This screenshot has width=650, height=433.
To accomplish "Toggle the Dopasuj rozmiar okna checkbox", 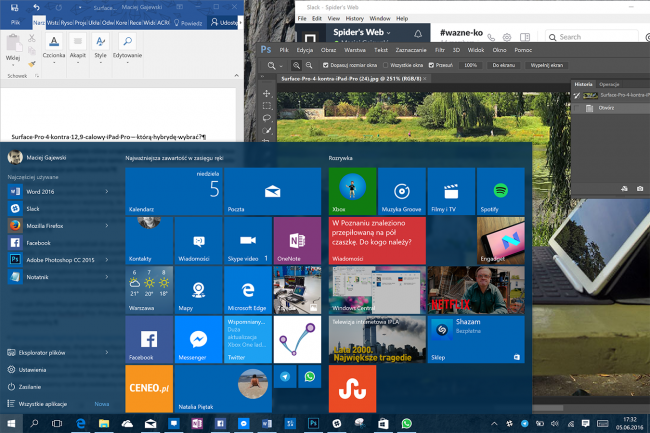I will point(325,65).
